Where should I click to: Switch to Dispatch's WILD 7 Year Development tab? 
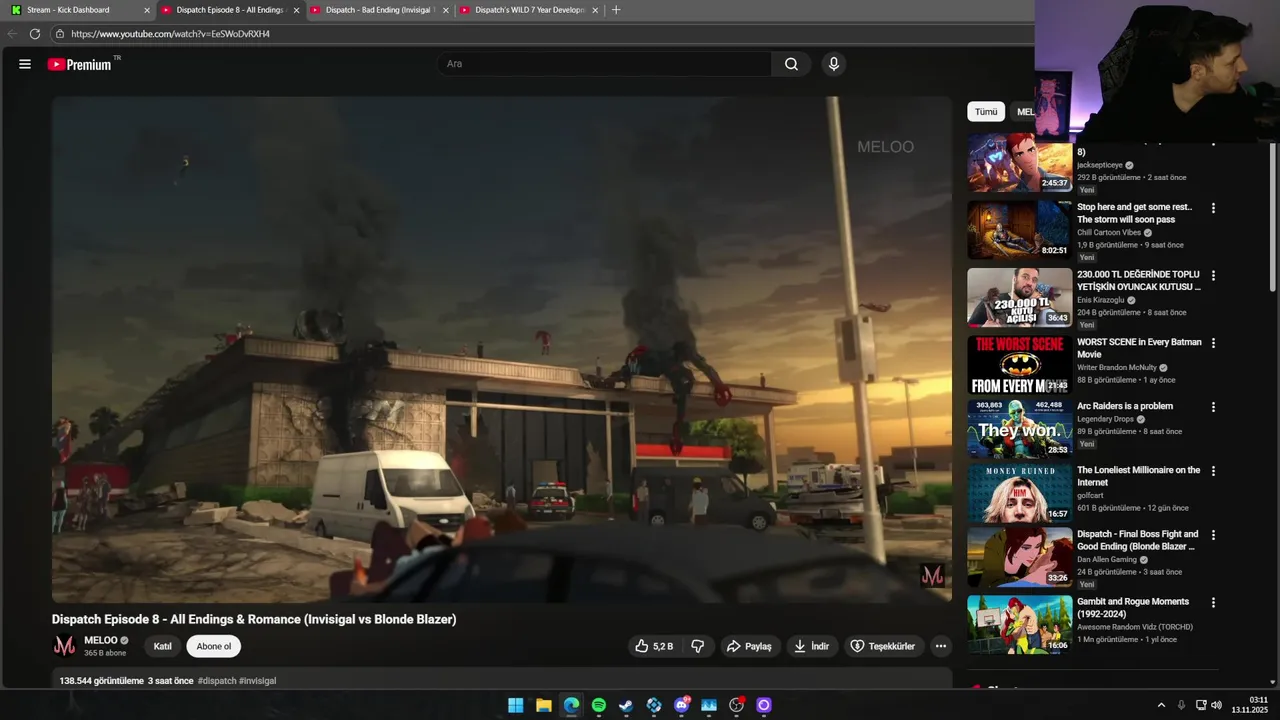(530, 10)
